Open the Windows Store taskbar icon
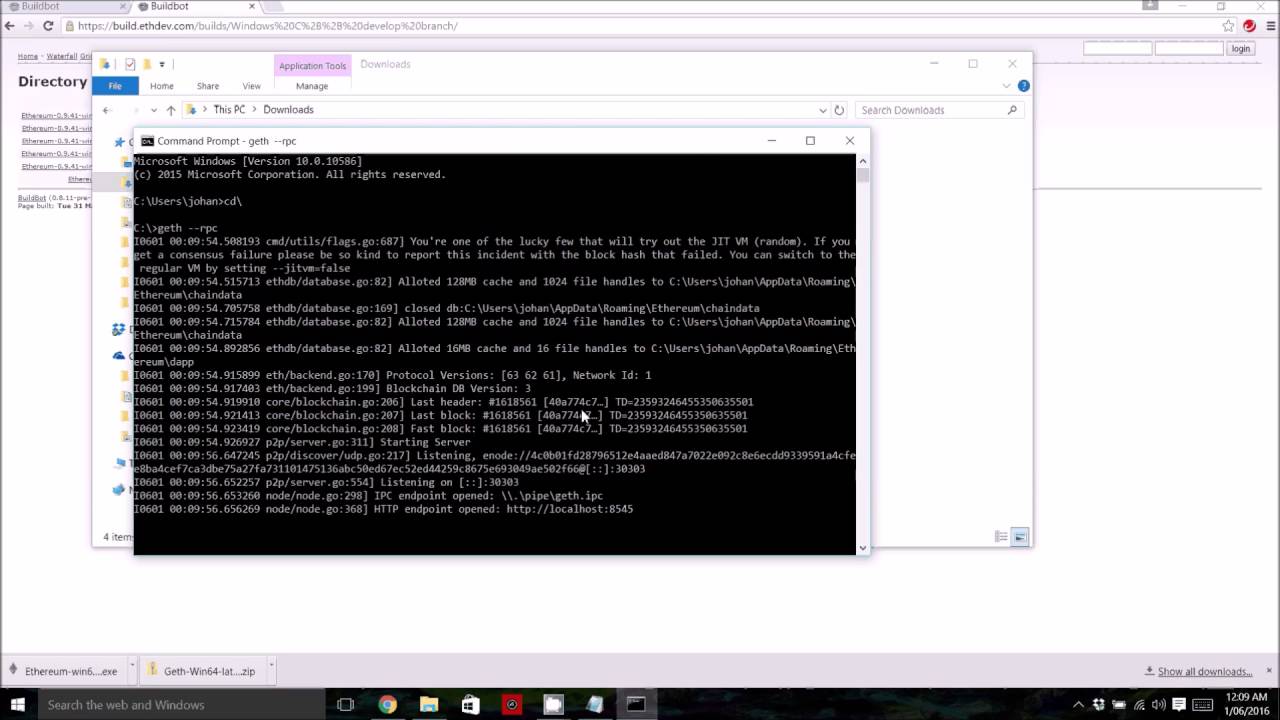 470,705
